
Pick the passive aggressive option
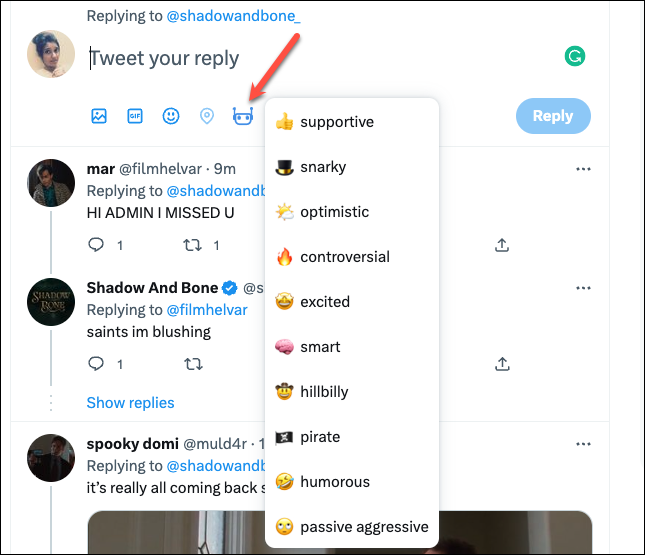pyautogui.click(x=352, y=527)
